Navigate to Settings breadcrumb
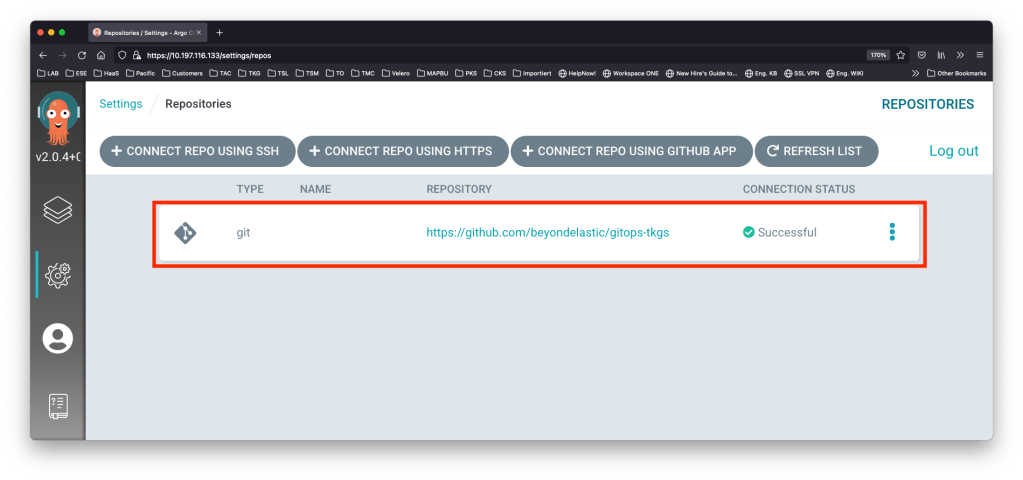Viewport: 1023px width, 480px height. pyautogui.click(x=120, y=103)
